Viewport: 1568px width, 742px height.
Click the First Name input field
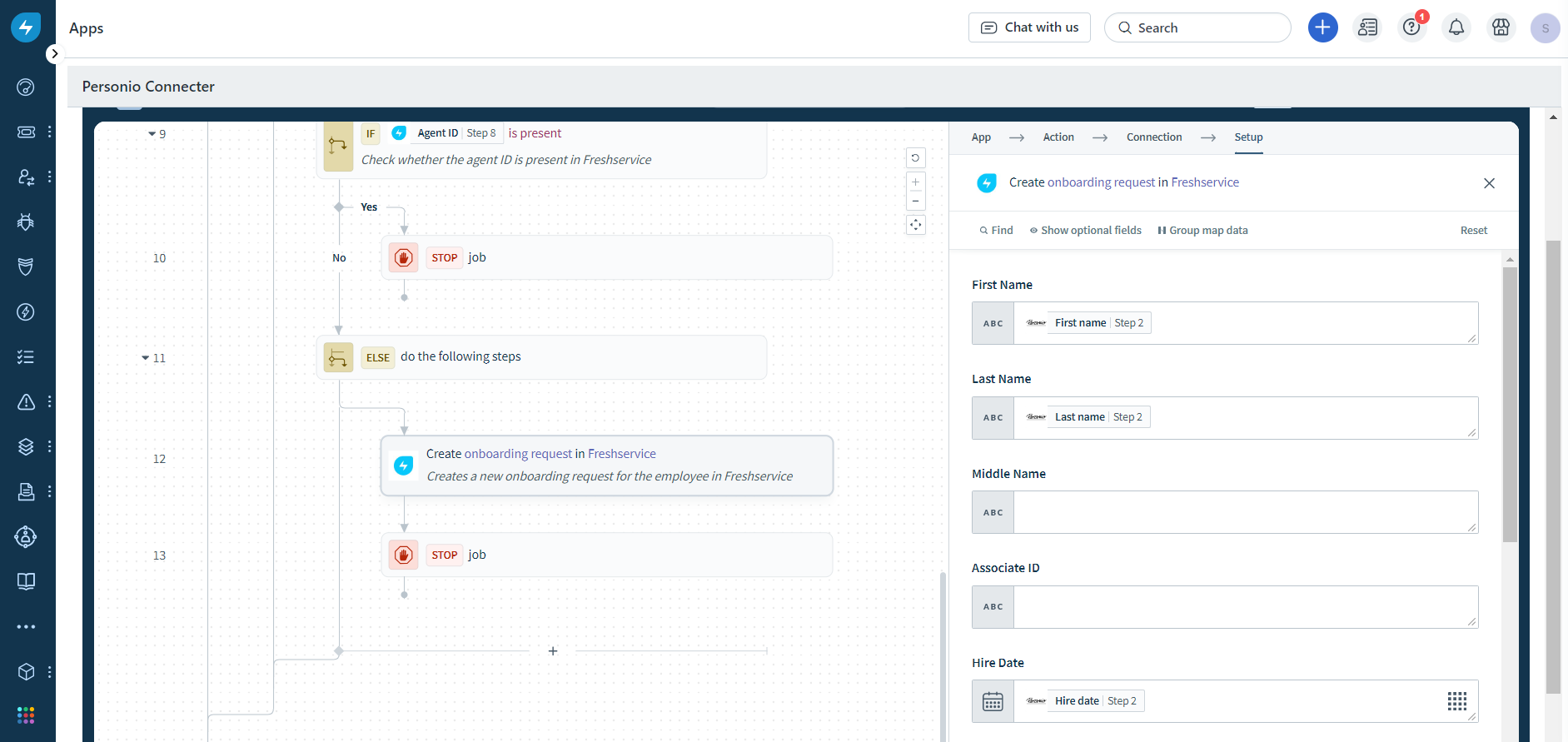pos(1246,323)
